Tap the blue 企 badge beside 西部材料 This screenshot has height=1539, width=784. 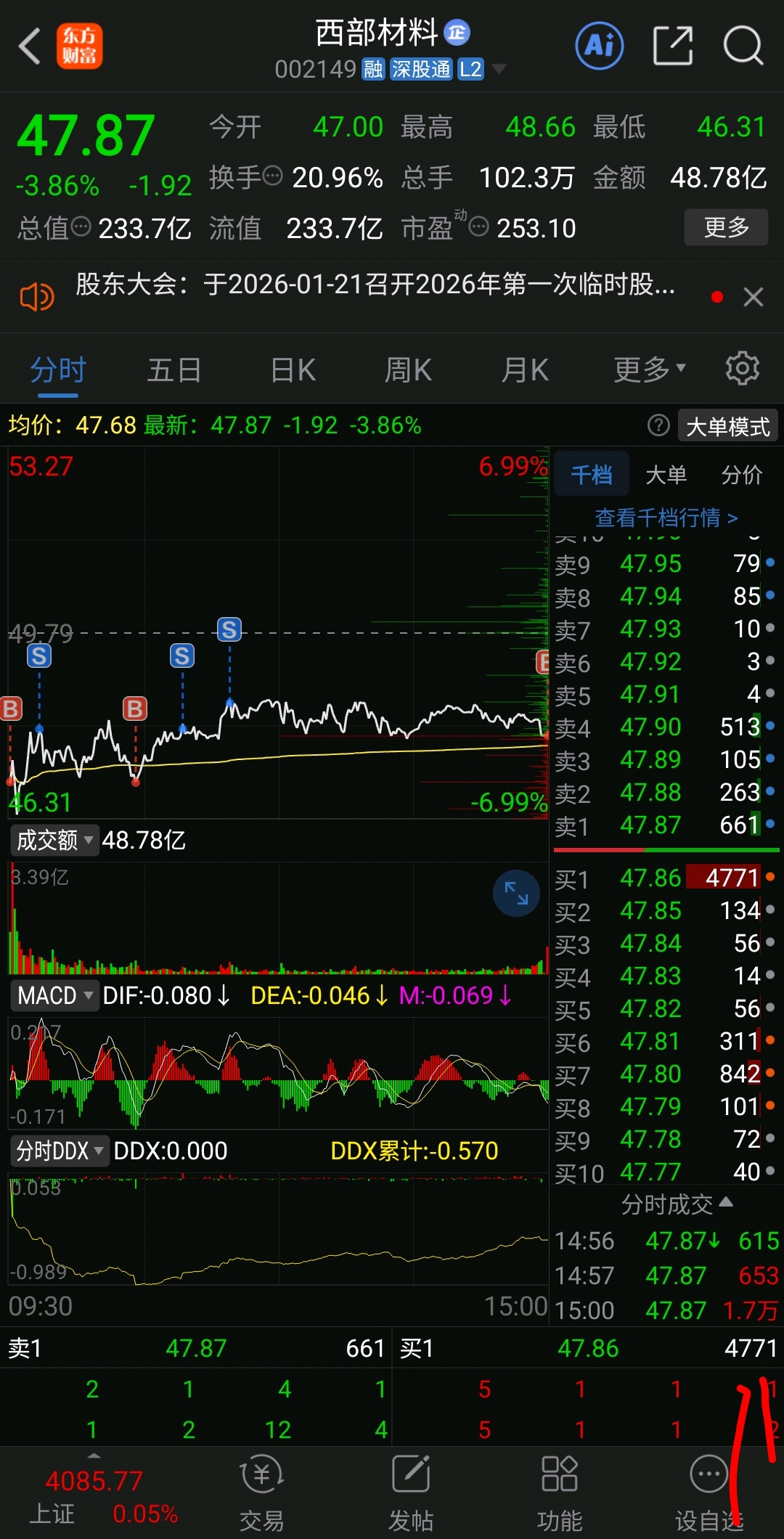[457, 33]
